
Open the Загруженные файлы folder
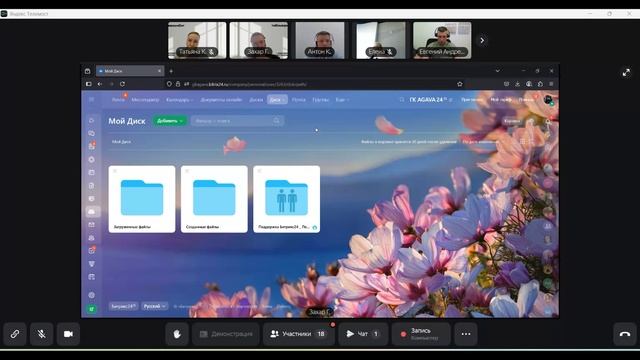[x=142, y=199]
